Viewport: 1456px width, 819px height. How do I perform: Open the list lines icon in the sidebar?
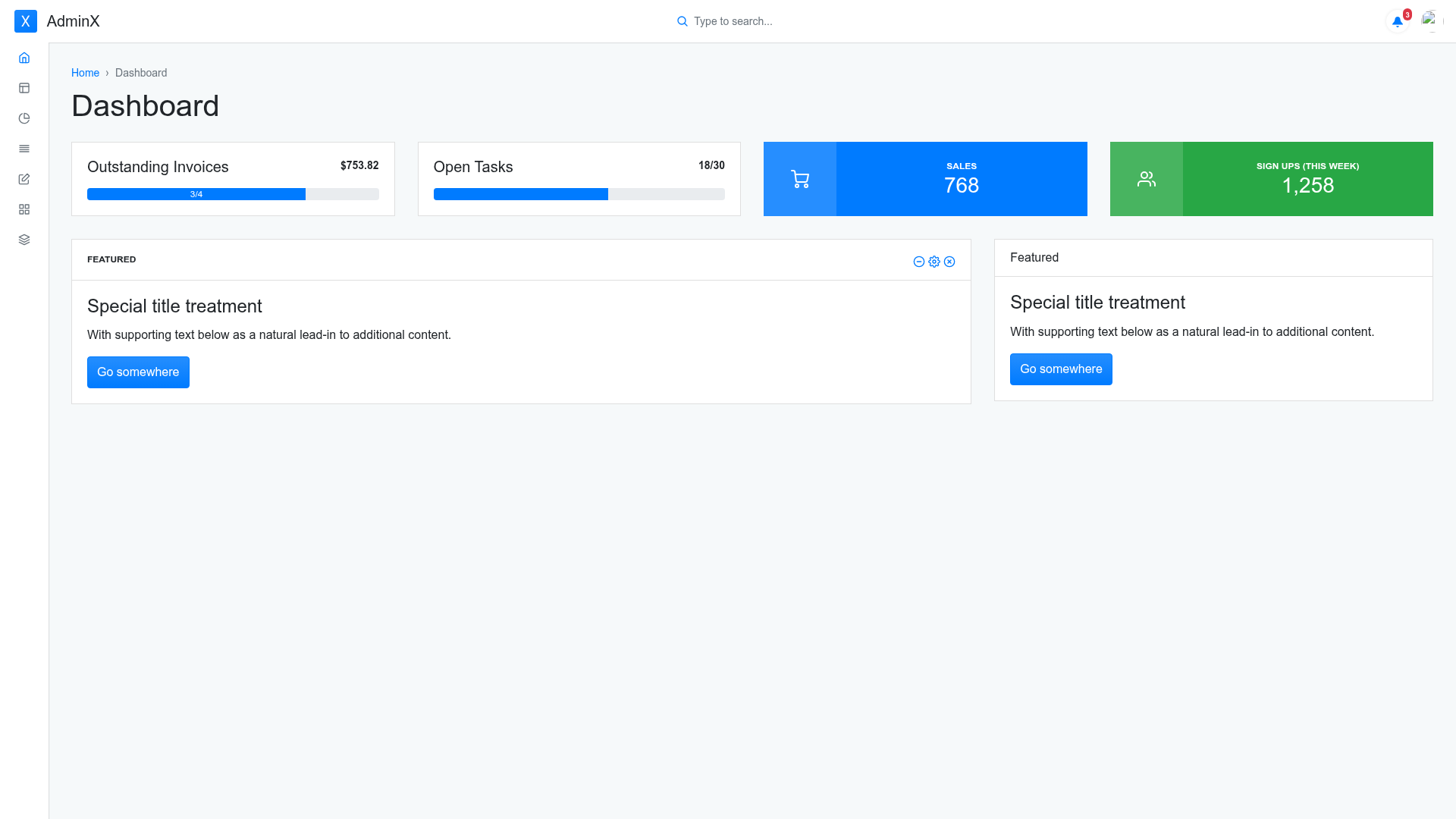24,149
